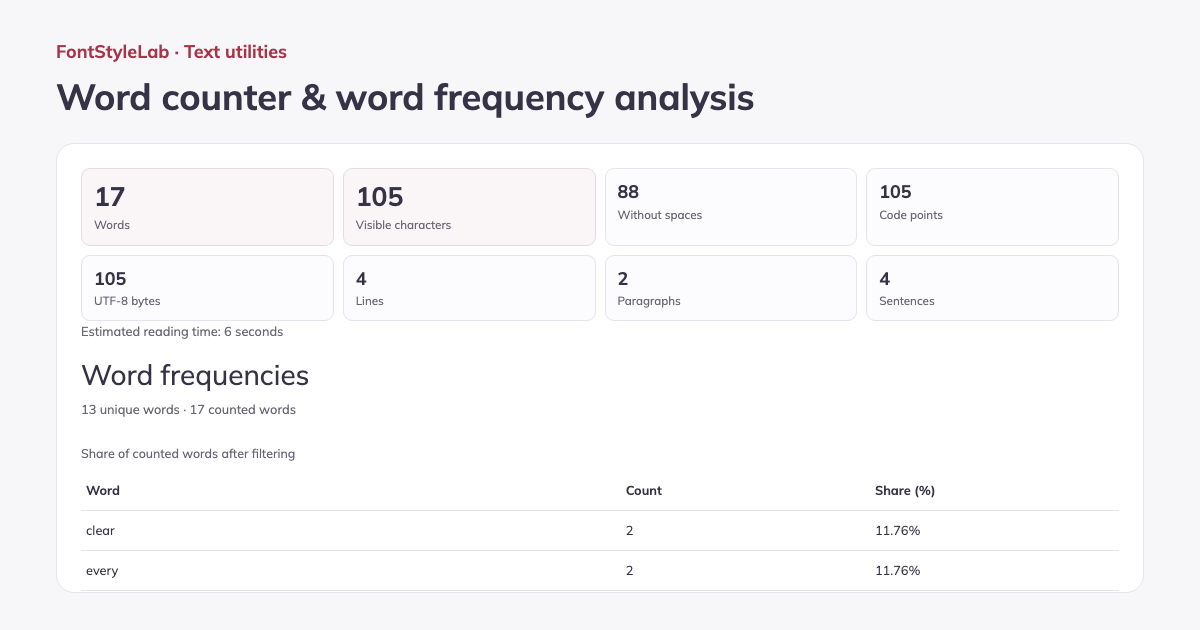This screenshot has height=630, width=1200.
Task: Click the count value for 'clear'
Action: [x=630, y=531]
